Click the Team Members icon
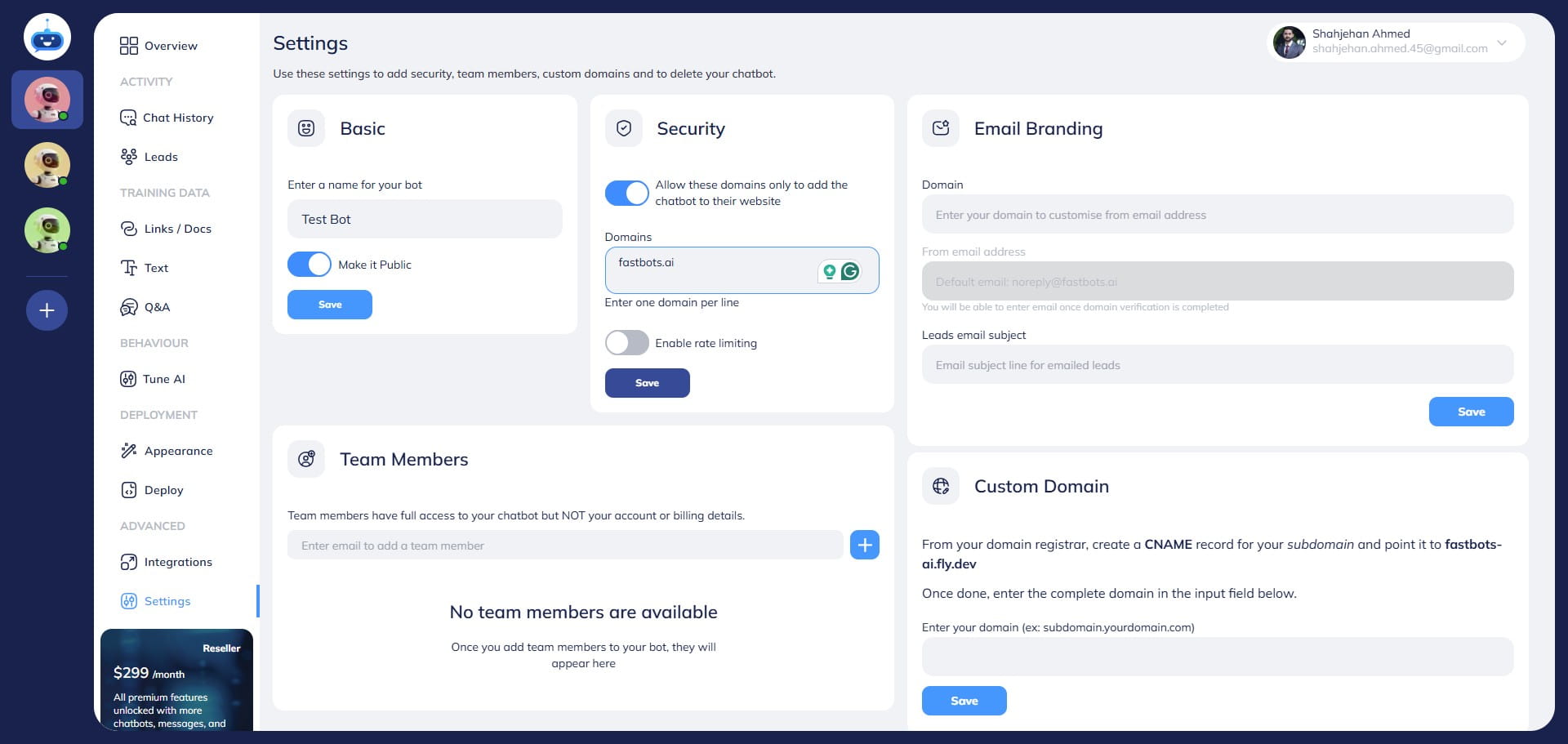Screen dimensions: 1568x744 click(x=306, y=459)
